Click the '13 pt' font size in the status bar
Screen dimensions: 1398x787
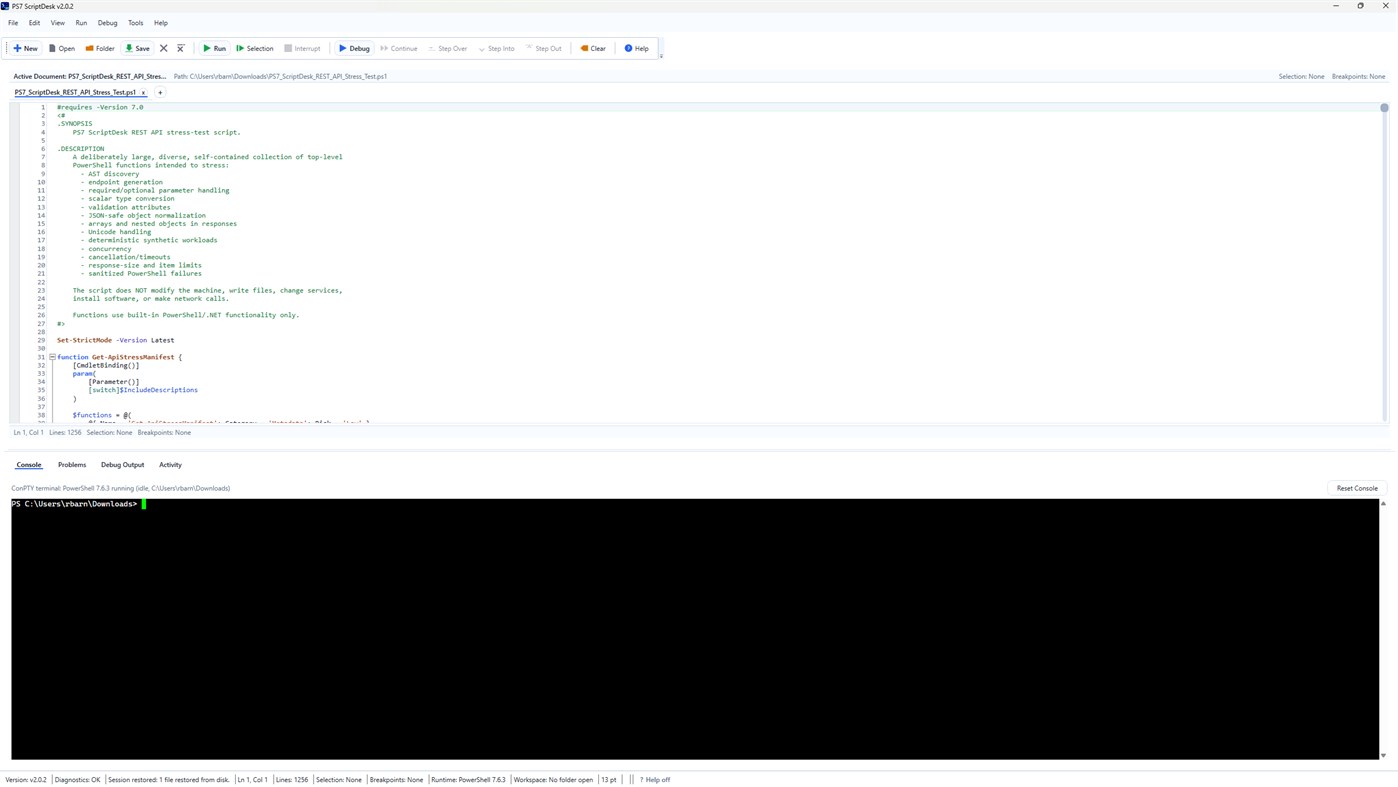[x=609, y=780]
